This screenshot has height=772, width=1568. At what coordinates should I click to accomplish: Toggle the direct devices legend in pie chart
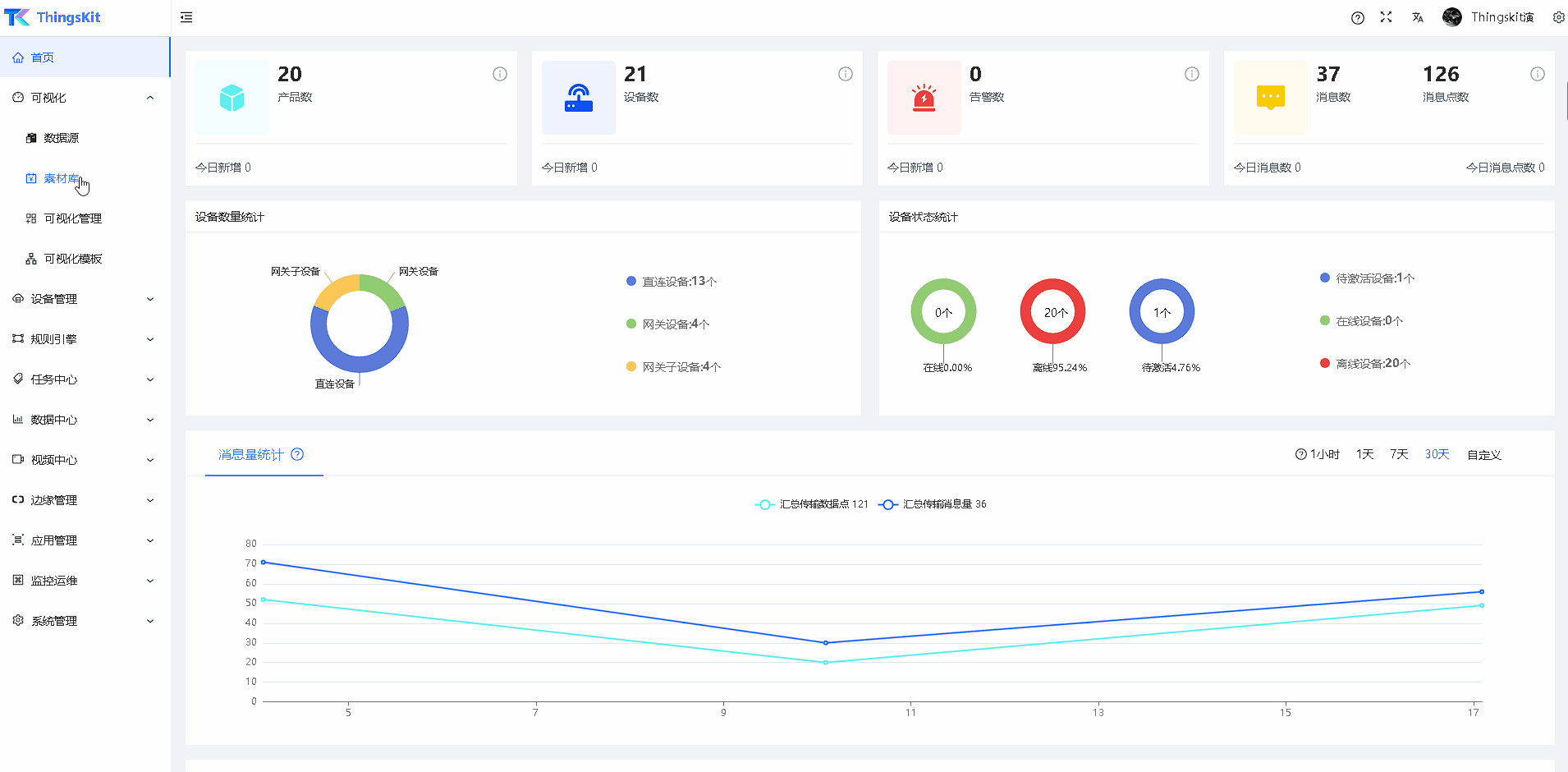coord(672,282)
